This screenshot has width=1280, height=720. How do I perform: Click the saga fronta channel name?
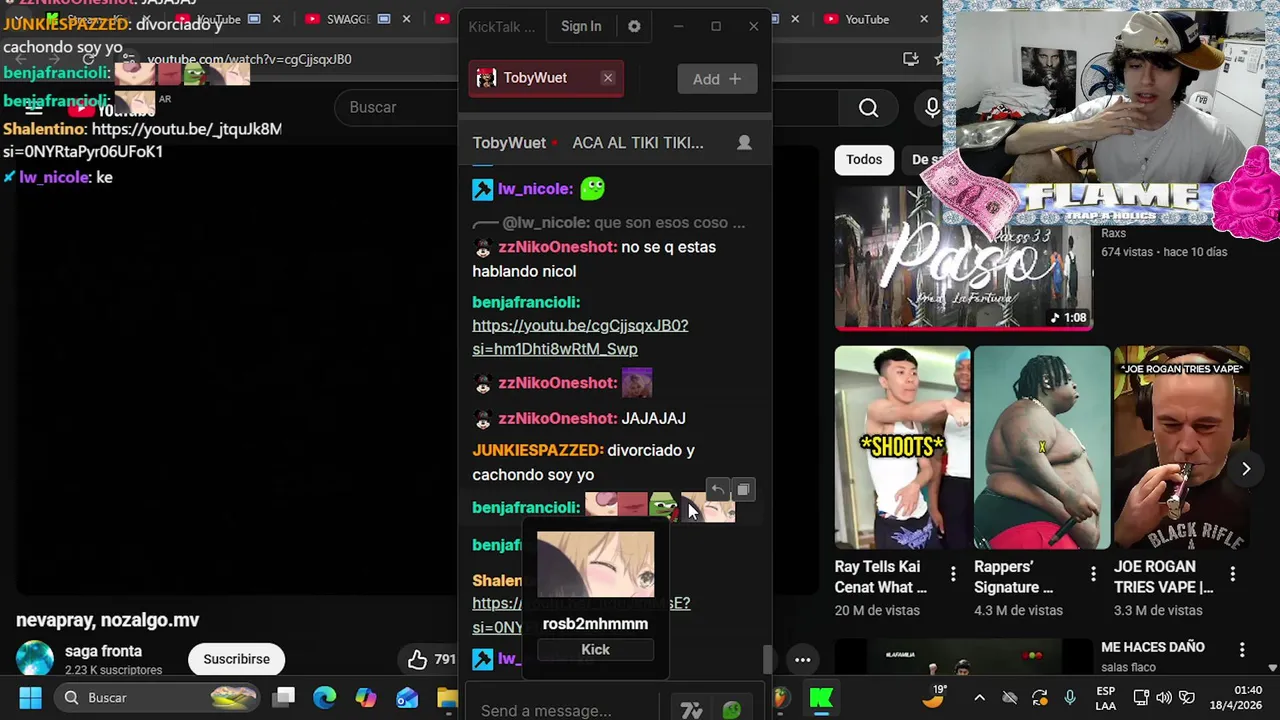pyautogui.click(x=103, y=651)
